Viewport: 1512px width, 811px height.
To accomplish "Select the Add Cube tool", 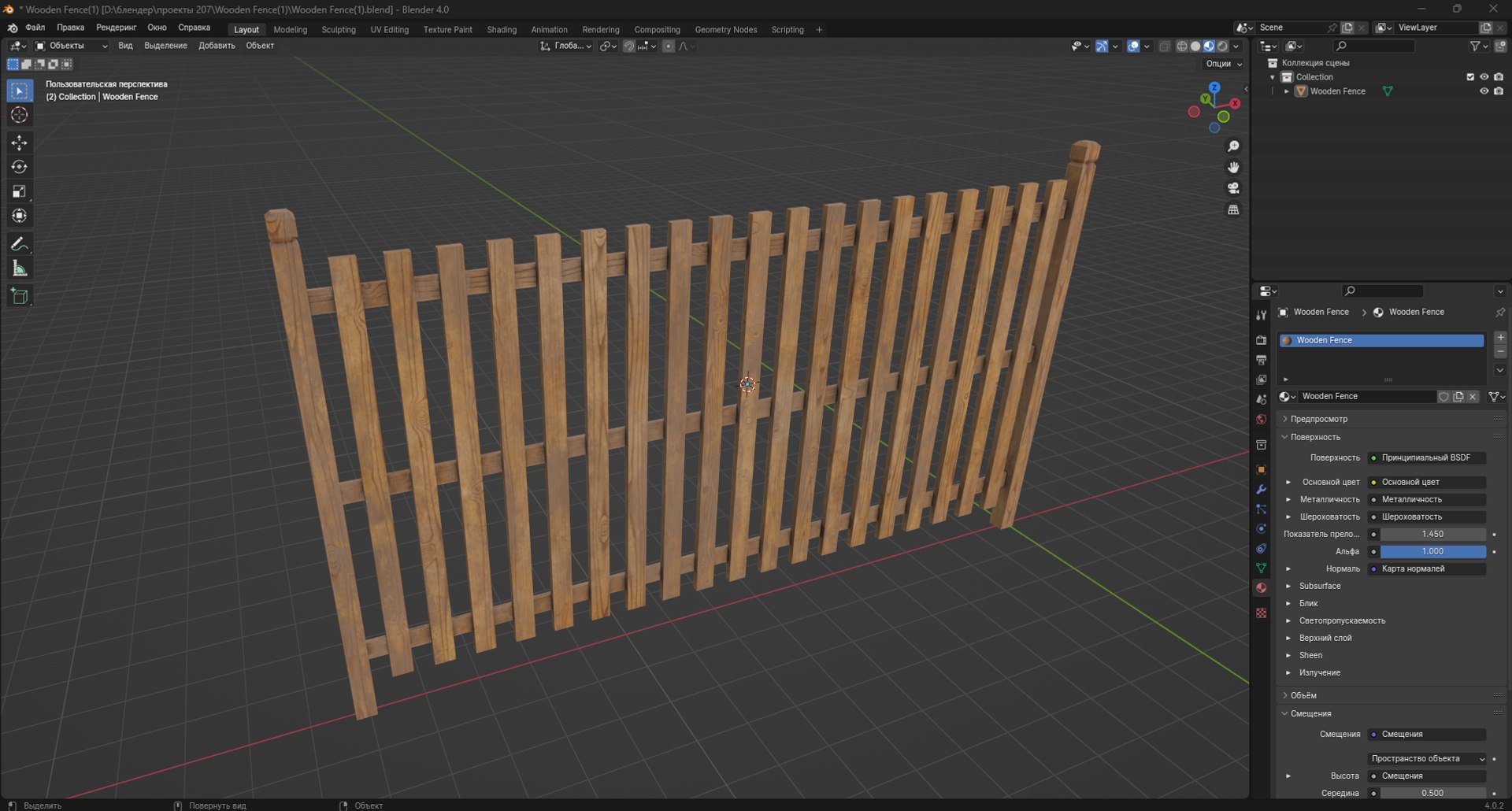I will (20, 296).
